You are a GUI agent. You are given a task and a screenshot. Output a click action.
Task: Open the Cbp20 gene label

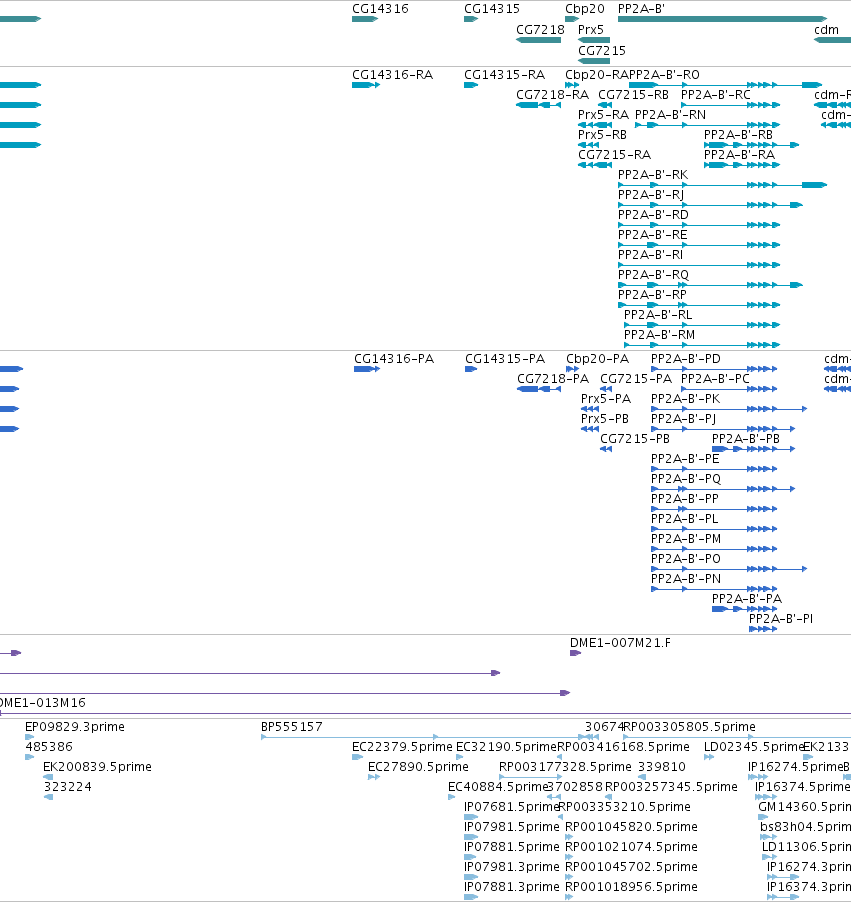(585, 9)
